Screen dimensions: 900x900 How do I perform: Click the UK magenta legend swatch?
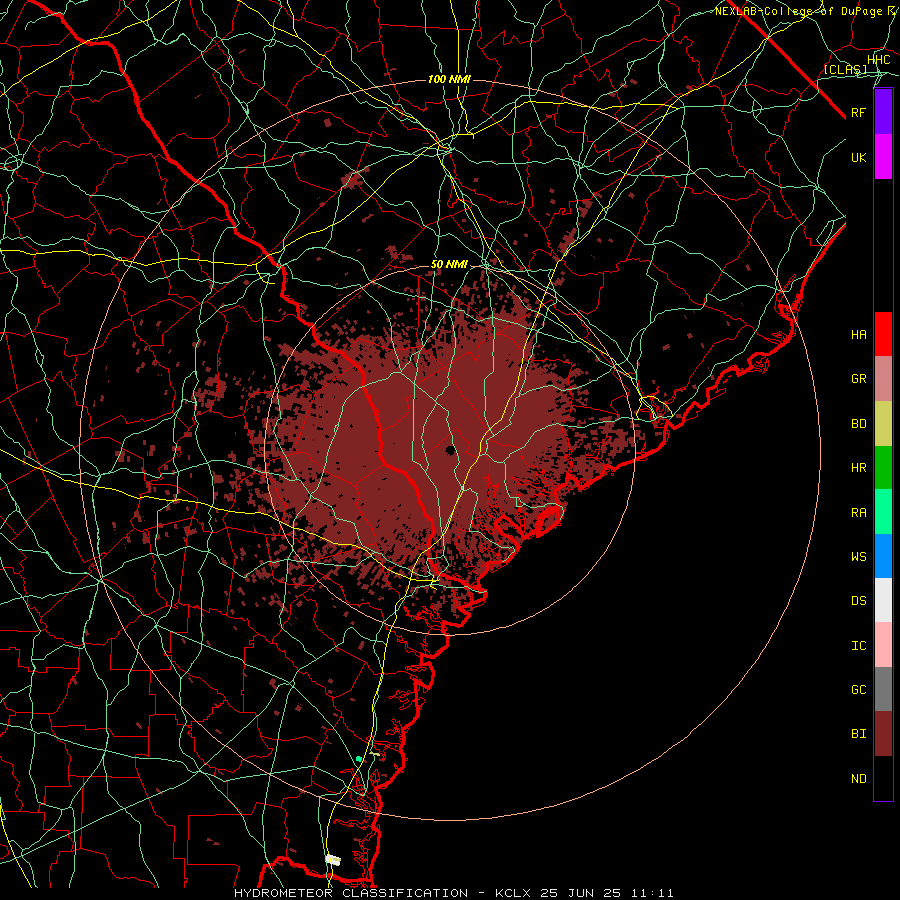pos(883,157)
